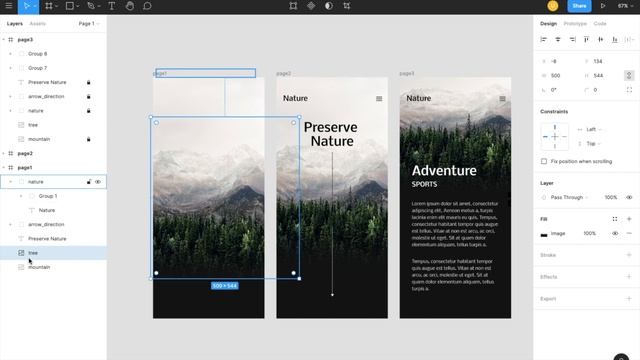The width and height of the screenshot is (640, 360).
Task: Expand Group 1 layer
Action: tap(21, 196)
